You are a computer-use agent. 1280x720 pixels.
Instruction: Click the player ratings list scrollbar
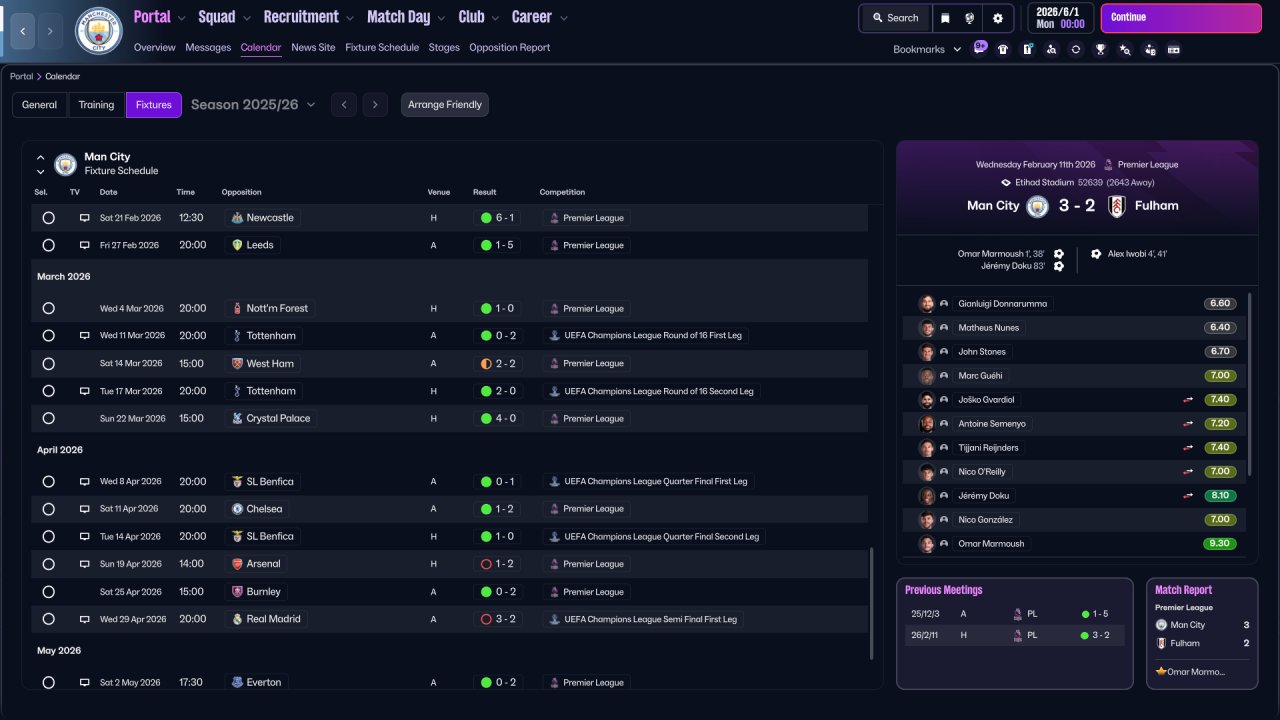pos(1251,385)
